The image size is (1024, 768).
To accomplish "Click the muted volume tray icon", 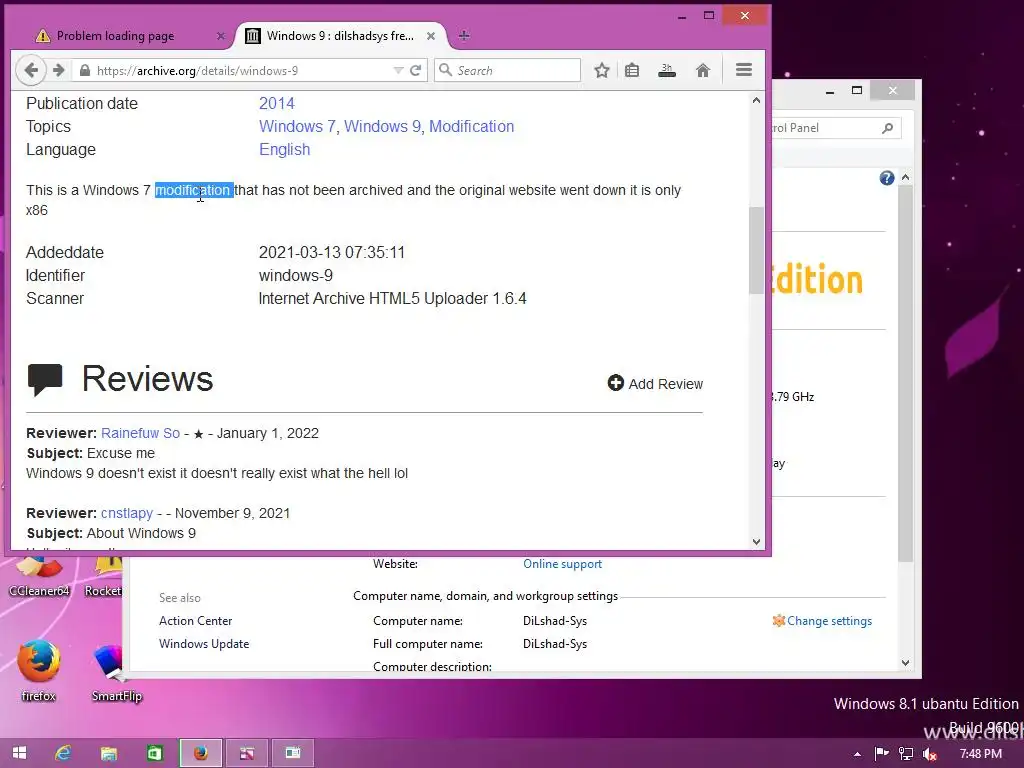I will coord(929,754).
